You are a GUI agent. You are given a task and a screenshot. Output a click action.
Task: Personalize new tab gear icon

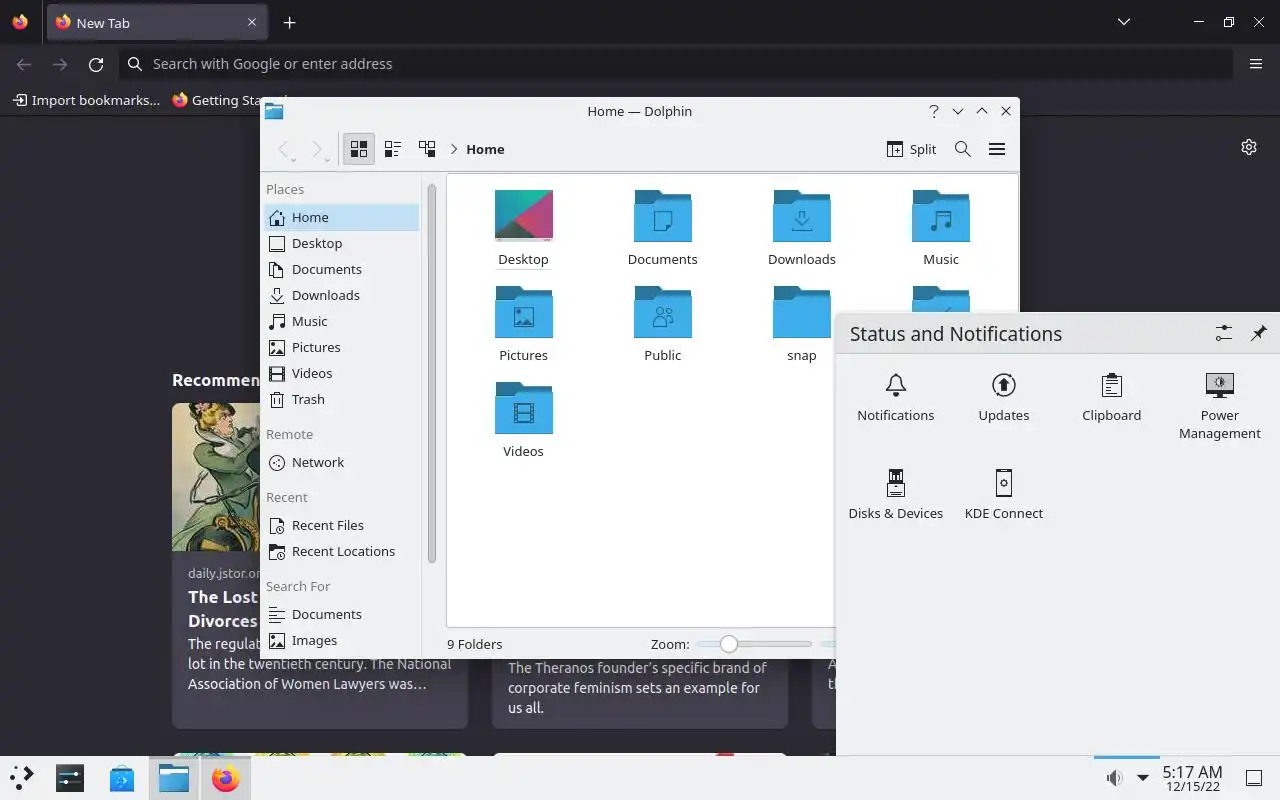click(1249, 147)
